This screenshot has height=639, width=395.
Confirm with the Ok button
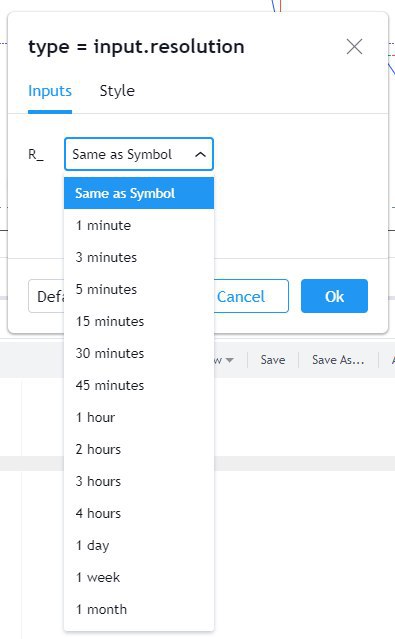tap(334, 296)
